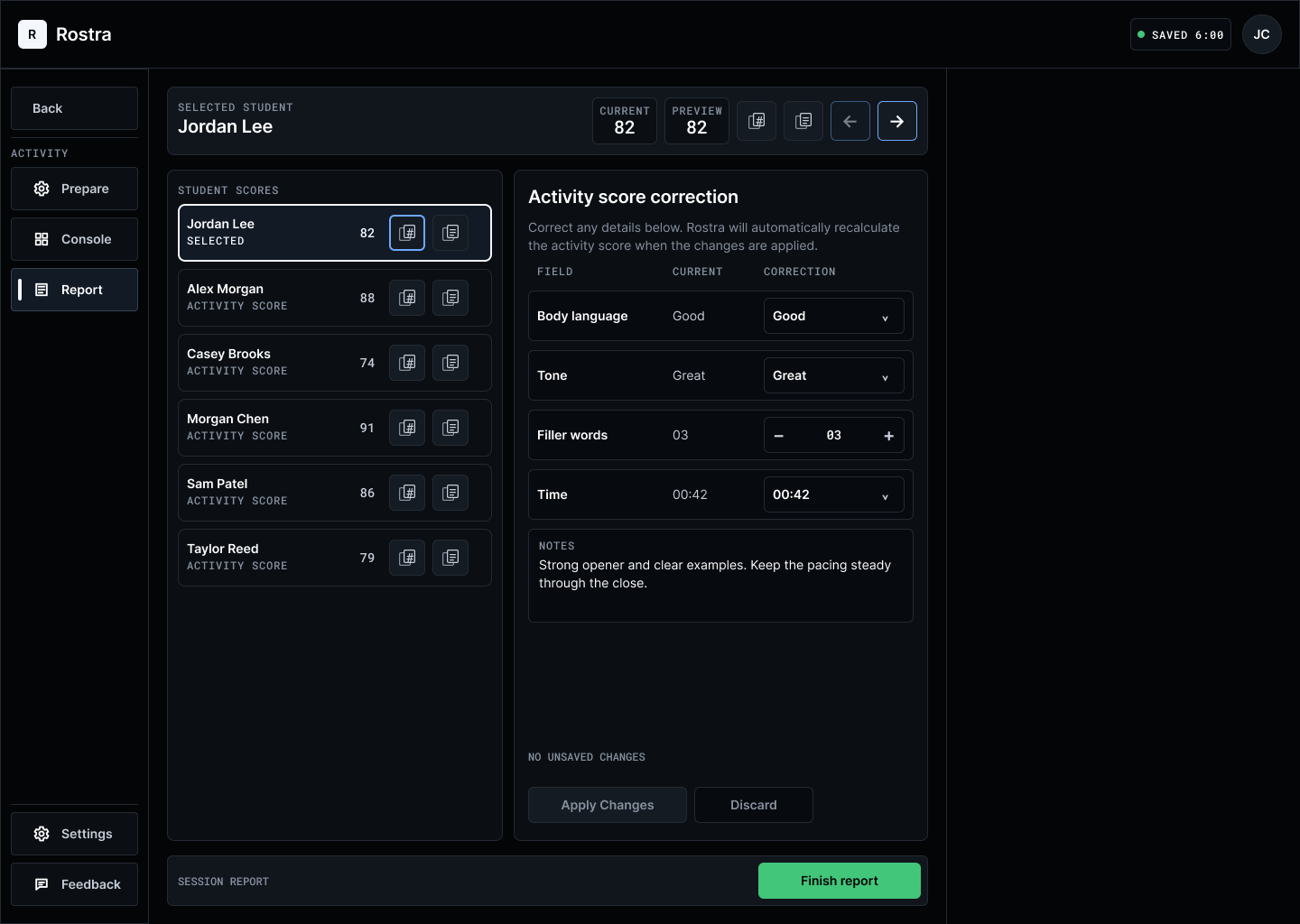Decrease filler words count with minus

click(779, 436)
